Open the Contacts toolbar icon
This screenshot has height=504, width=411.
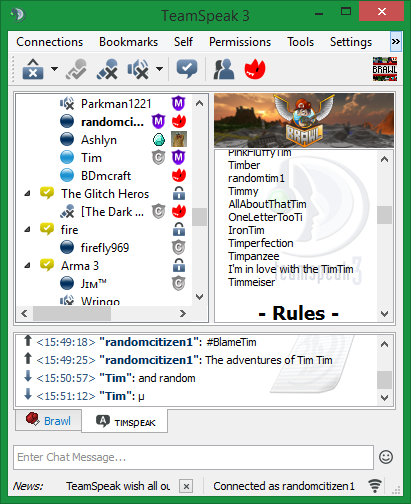[224, 69]
